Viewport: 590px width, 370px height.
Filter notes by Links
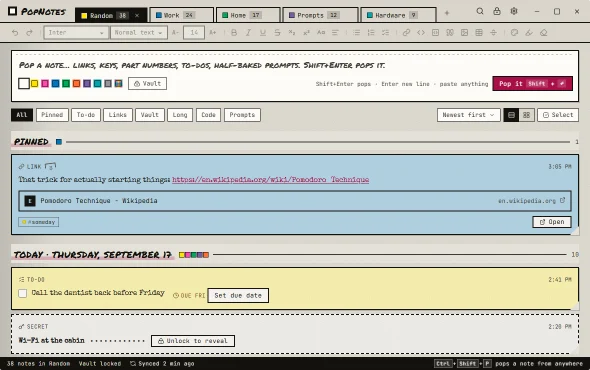(118, 115)
